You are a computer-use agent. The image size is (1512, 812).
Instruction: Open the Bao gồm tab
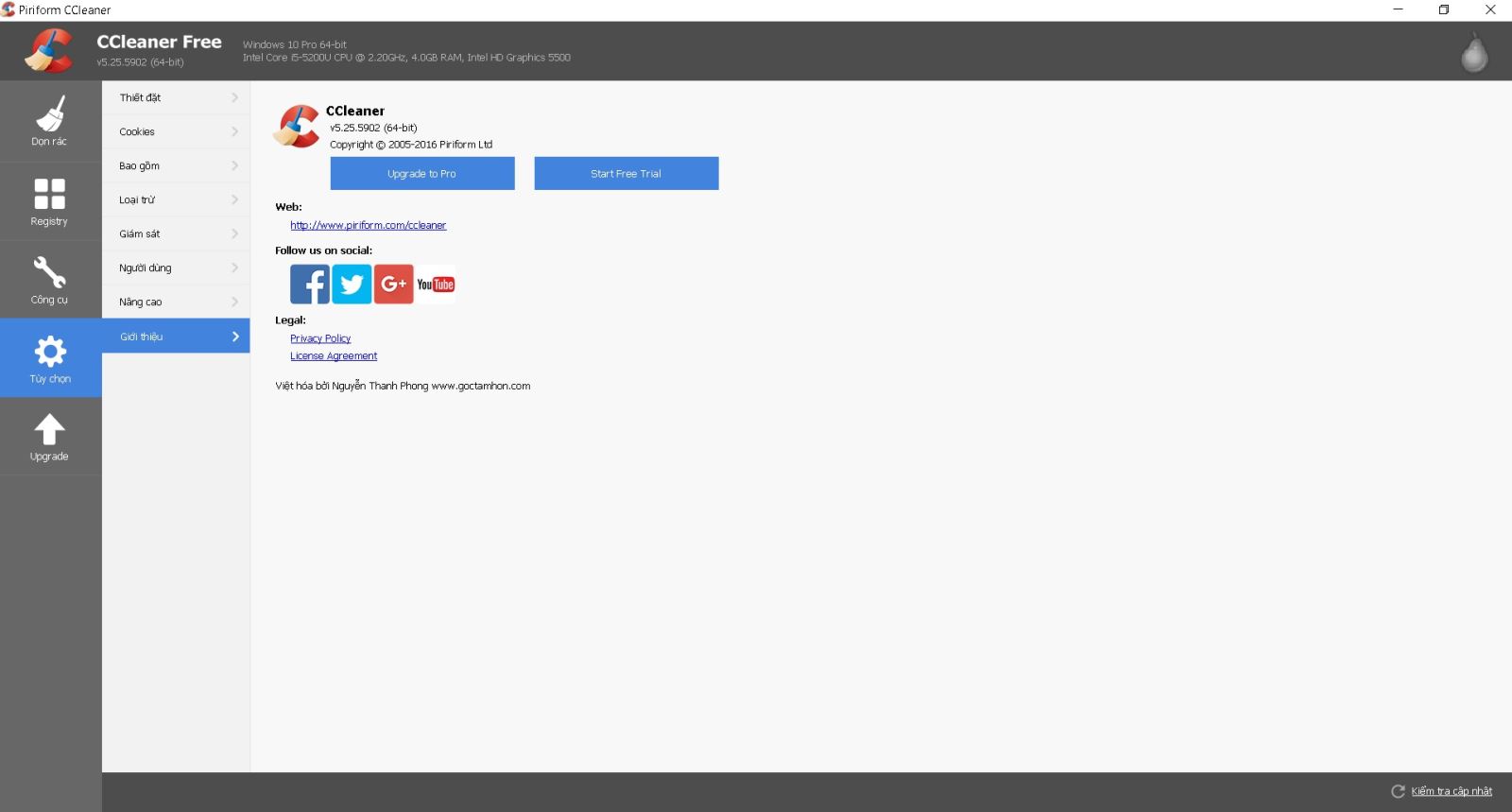176,165
